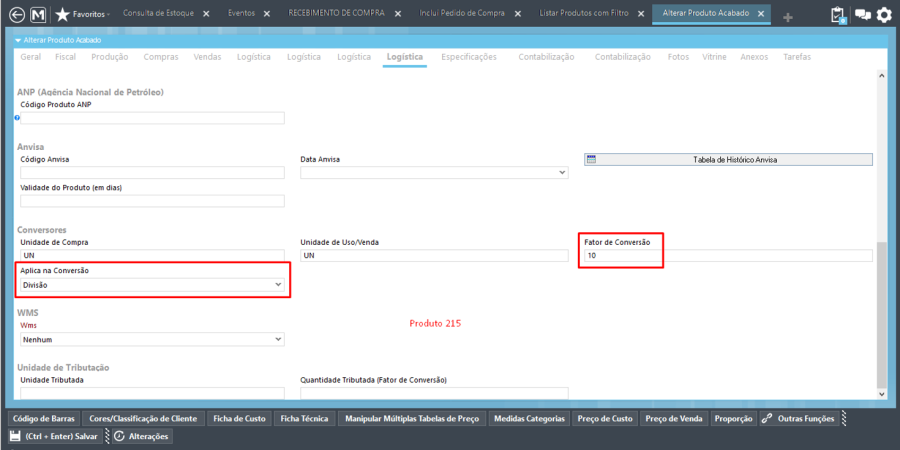Open the Ficha de Custo button
This screenshot has height=450, width=900.
pos(239,418)
